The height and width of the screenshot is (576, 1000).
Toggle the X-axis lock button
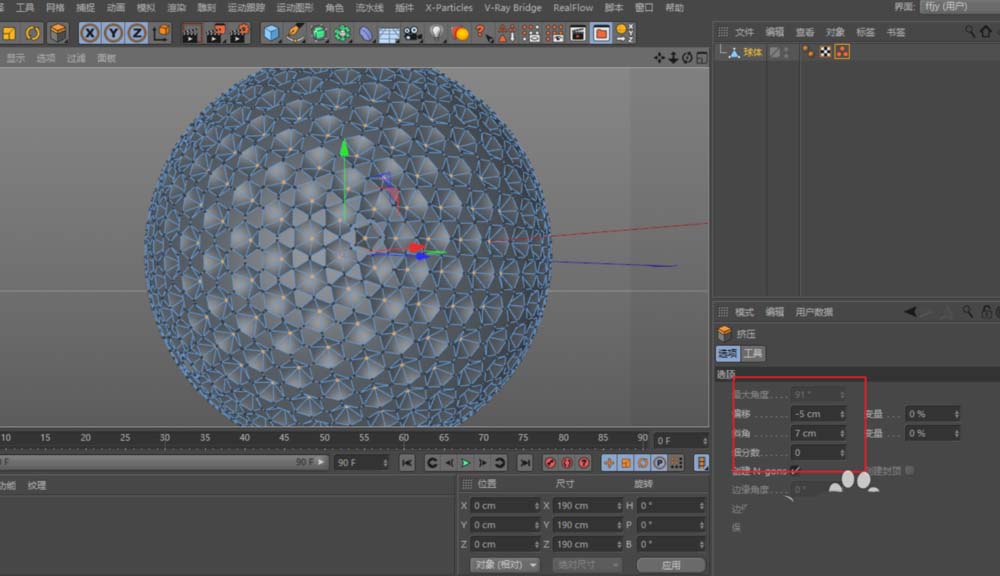[x=90, y=33]
